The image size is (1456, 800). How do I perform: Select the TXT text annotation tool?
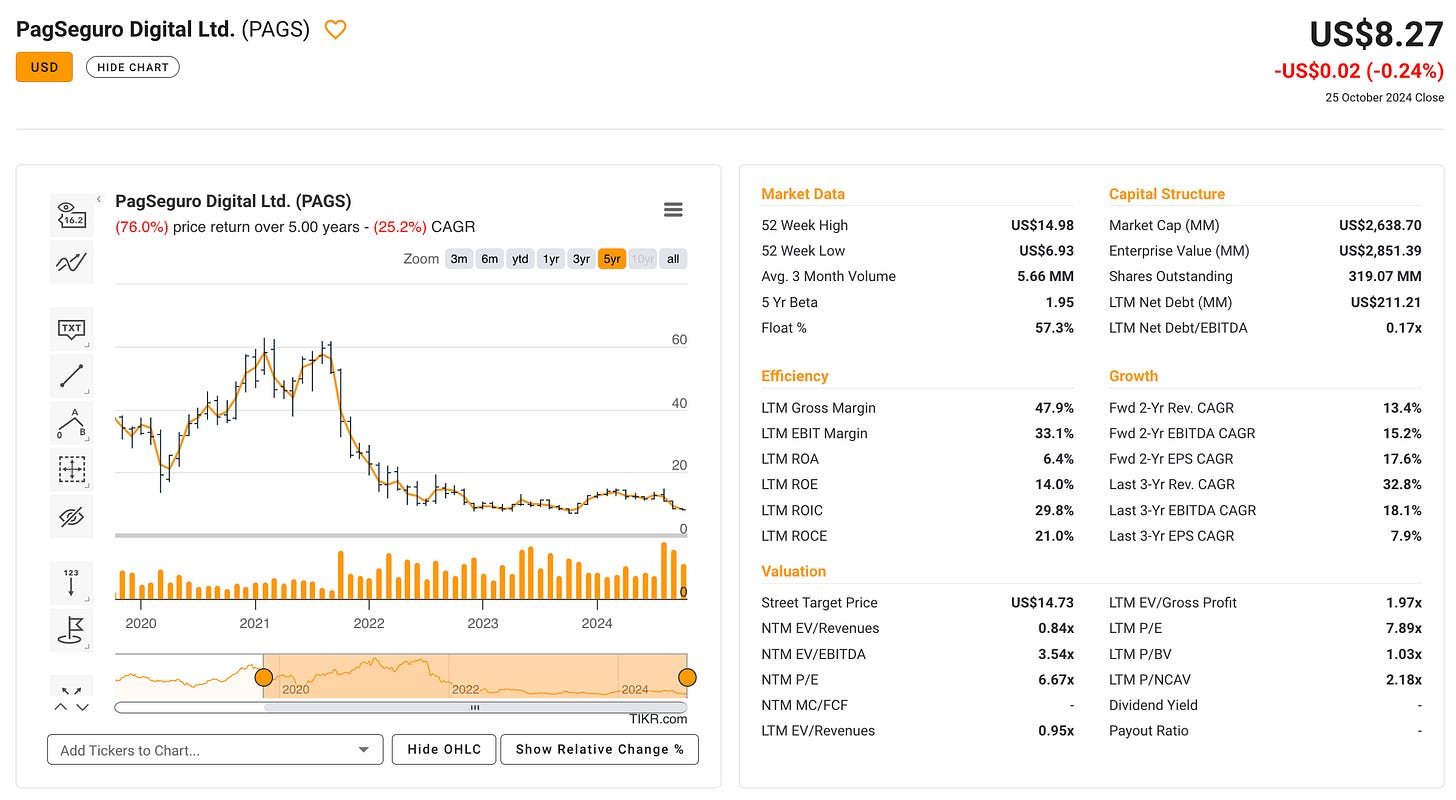coord(72,328)
